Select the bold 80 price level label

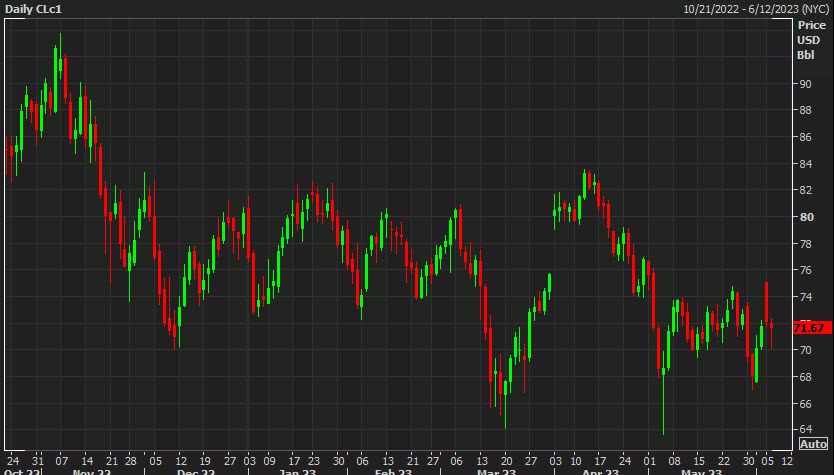click(806, 217)
